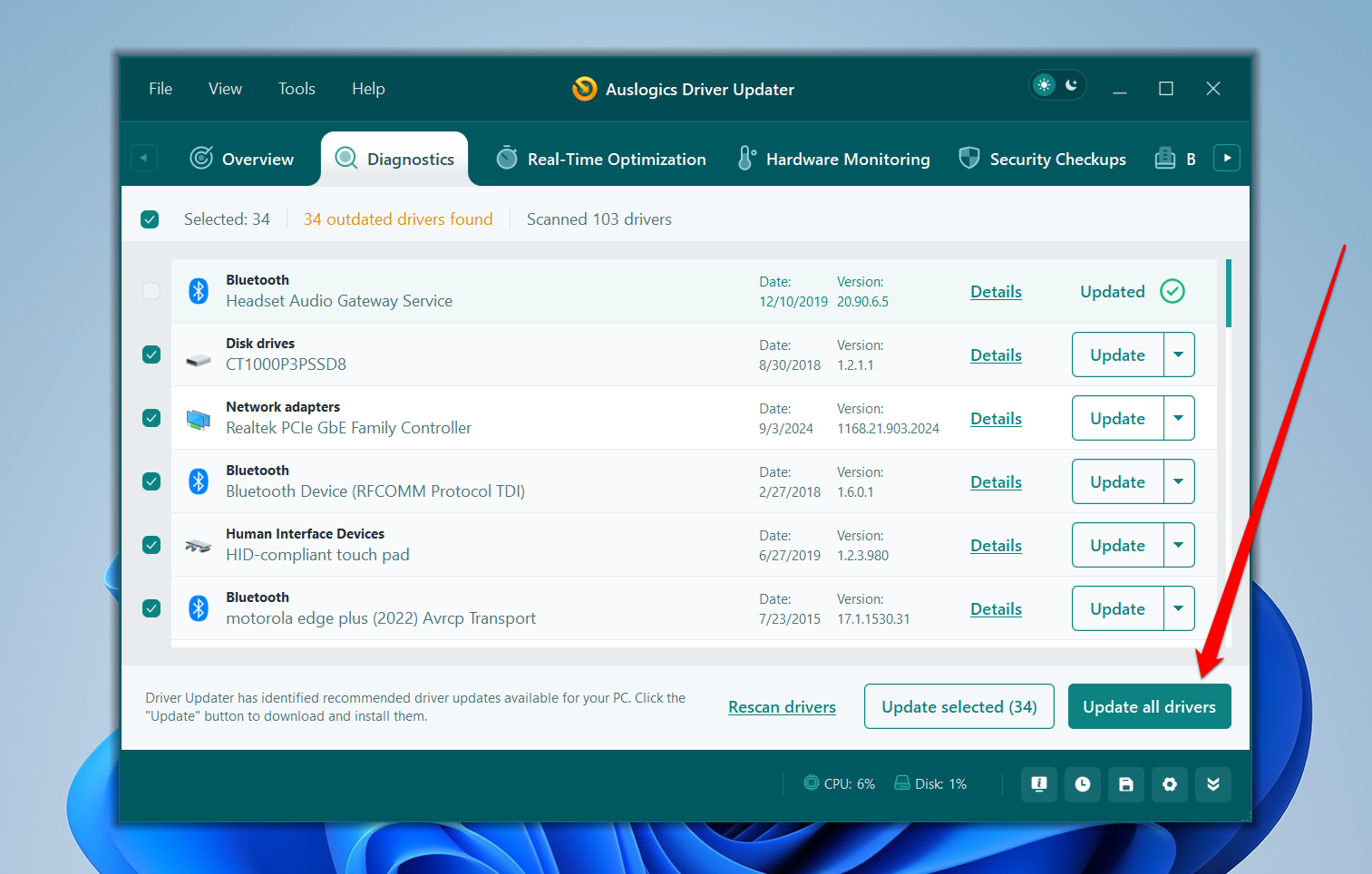Expand Update dropdown arrow for HID-compliant touch pad
This screenshot has height=874, width=1372.
point(1179,545)
